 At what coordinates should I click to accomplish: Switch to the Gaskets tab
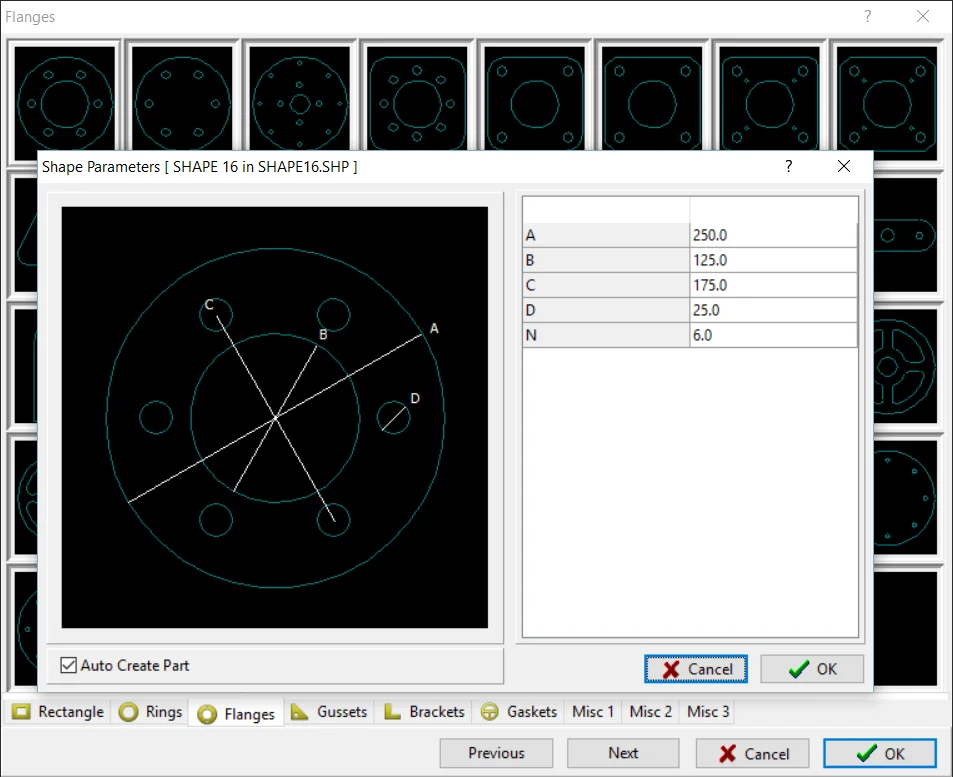pos(518,711)
